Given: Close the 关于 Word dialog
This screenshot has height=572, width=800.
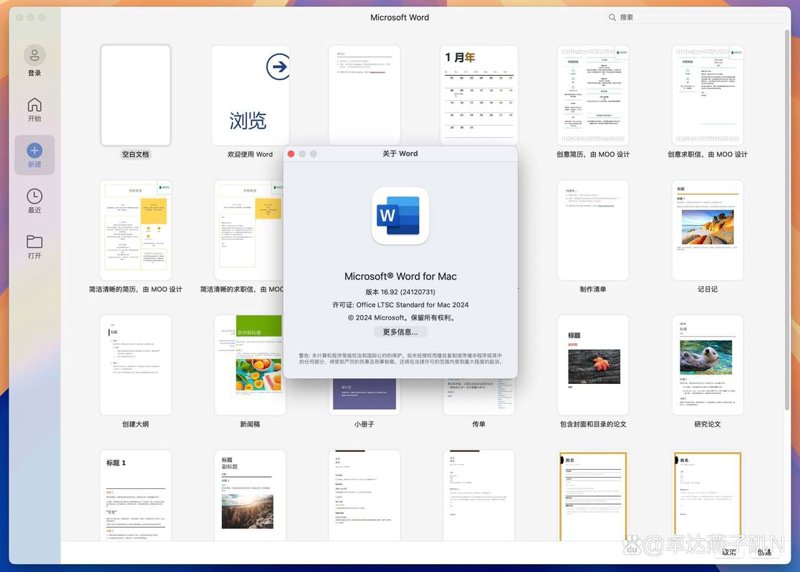Looking at the screenshot, I should click(x=291, y=154).
